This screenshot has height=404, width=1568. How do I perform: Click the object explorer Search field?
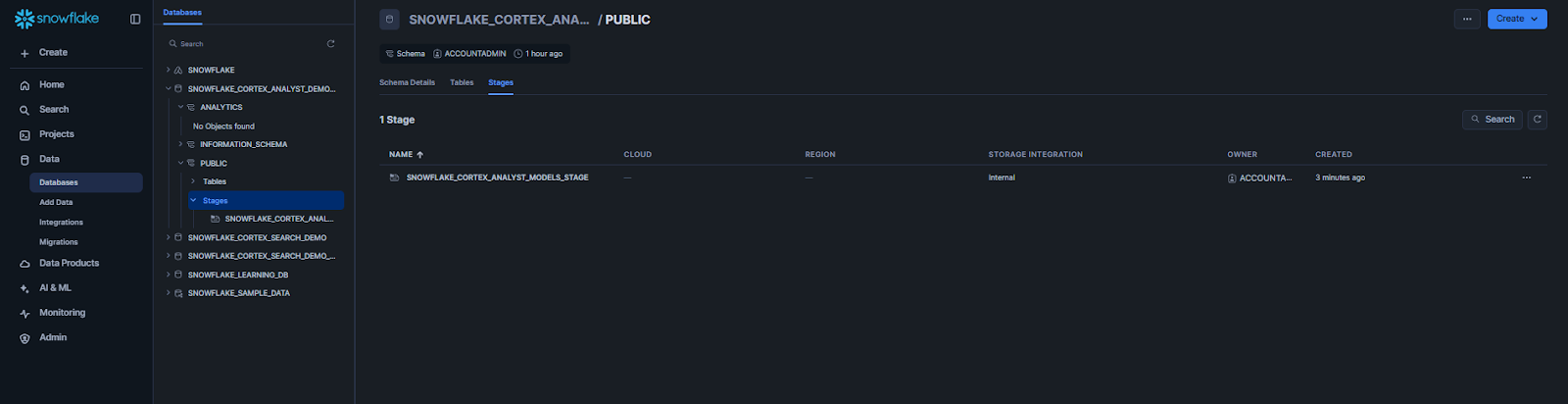[245, 44]
